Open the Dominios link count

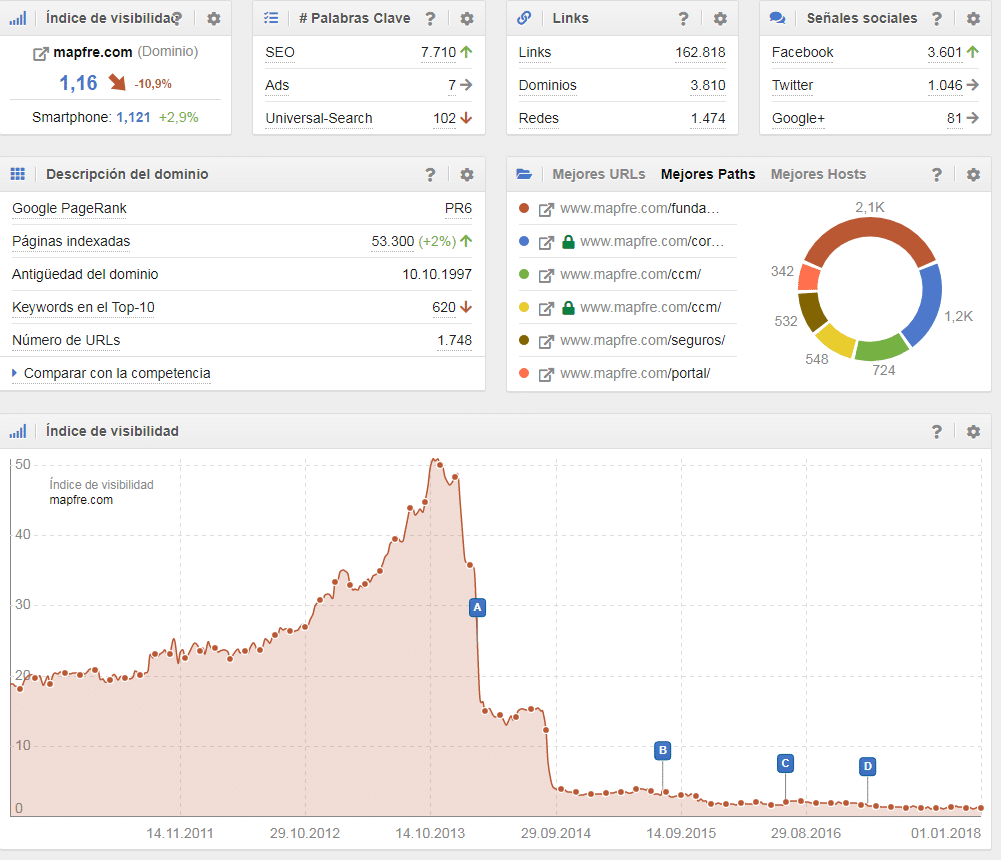tap(707, 85)
